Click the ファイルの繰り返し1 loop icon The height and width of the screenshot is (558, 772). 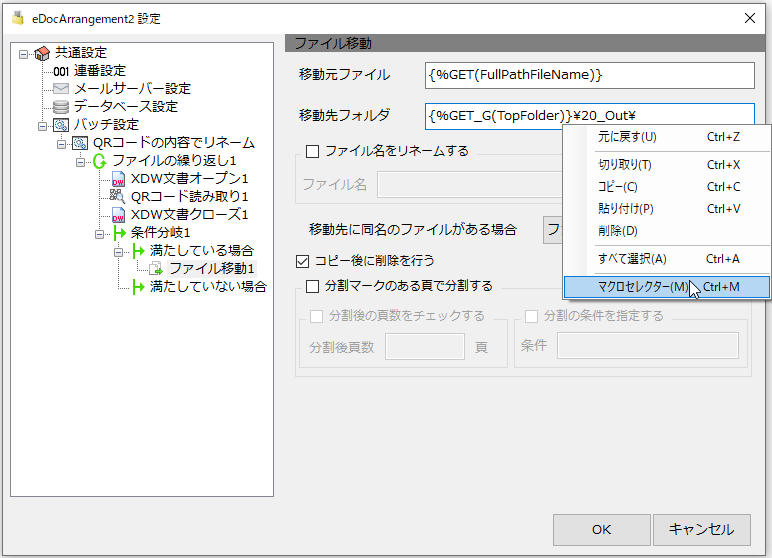click(x=99, y=161)
